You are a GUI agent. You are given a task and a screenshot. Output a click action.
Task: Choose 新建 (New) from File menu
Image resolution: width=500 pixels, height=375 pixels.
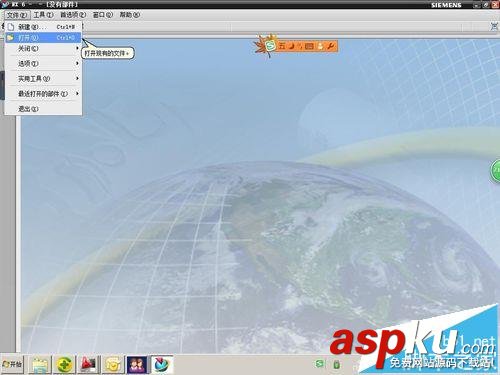(43, 27)
